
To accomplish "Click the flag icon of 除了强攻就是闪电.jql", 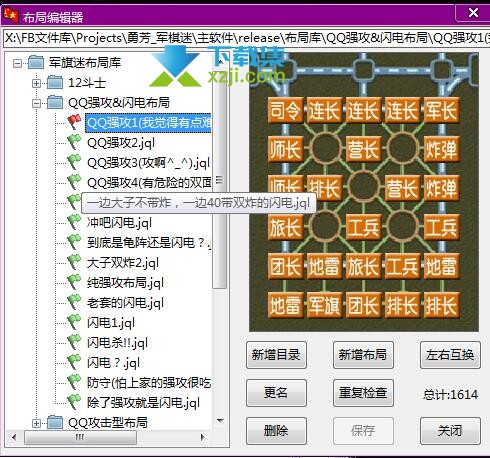I will pos(74,402).
